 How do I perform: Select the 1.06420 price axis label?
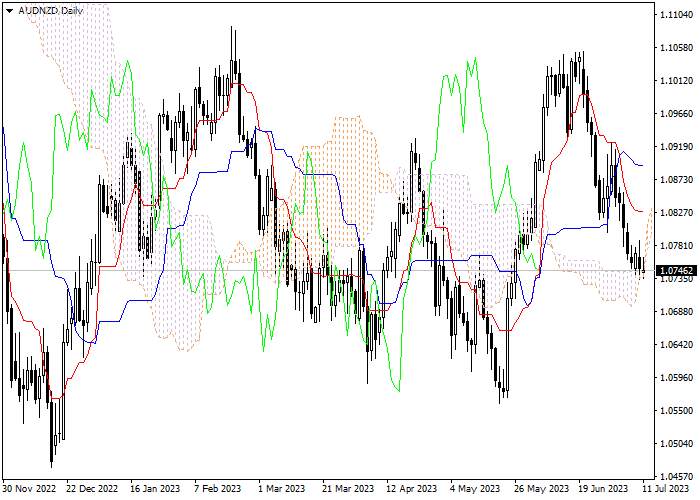pyautogui.click(x=677, y=344)
